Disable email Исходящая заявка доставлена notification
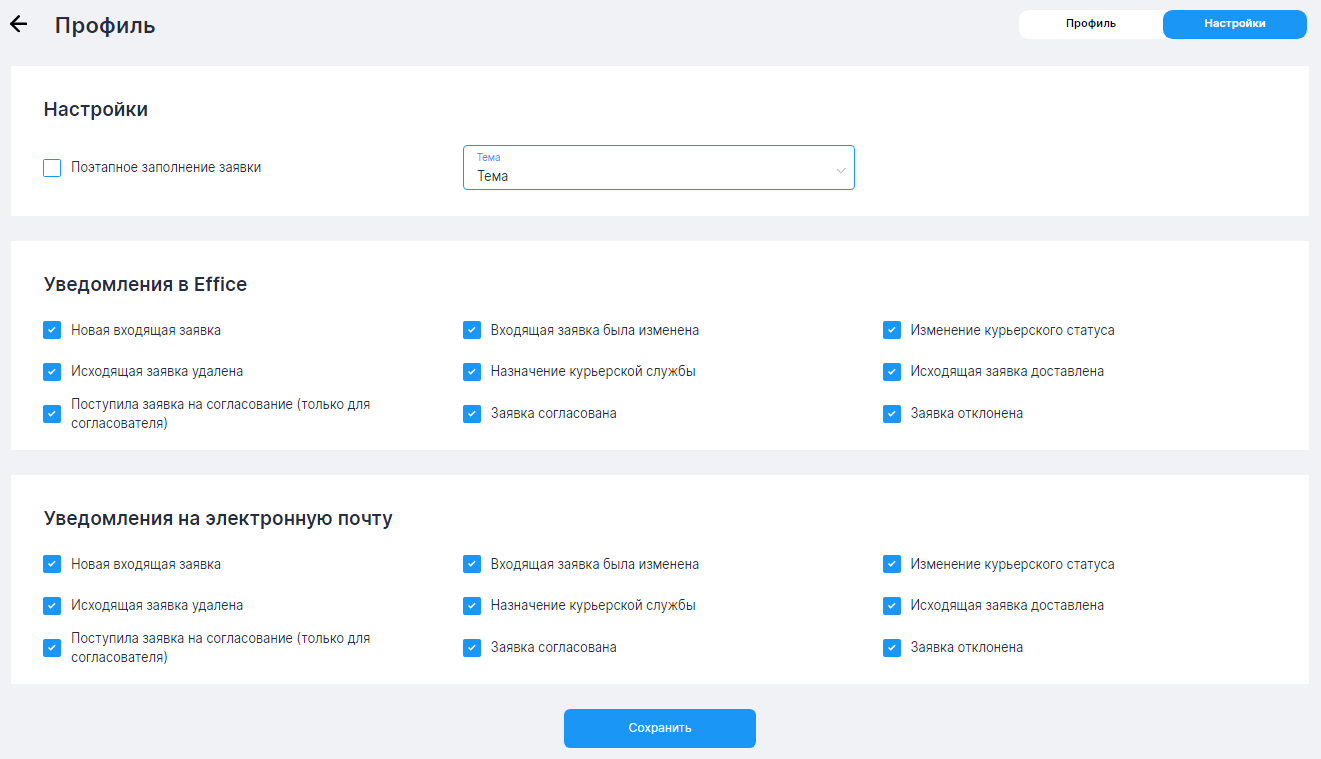Screen dimensions: 1321x759 click(x=892, y=606)
